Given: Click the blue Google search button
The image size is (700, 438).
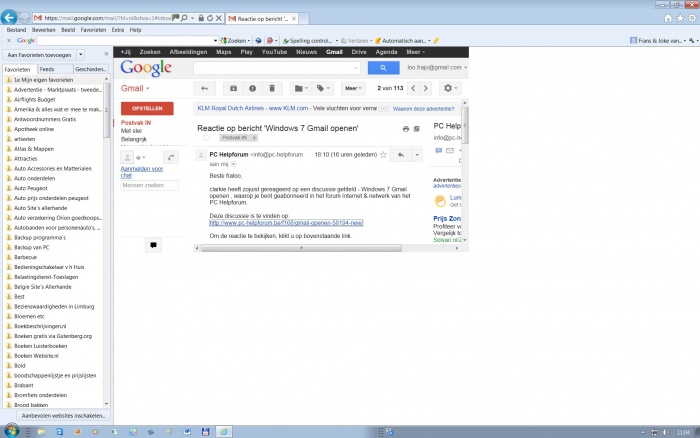Looking at the screenshot, I should point(383,68).
